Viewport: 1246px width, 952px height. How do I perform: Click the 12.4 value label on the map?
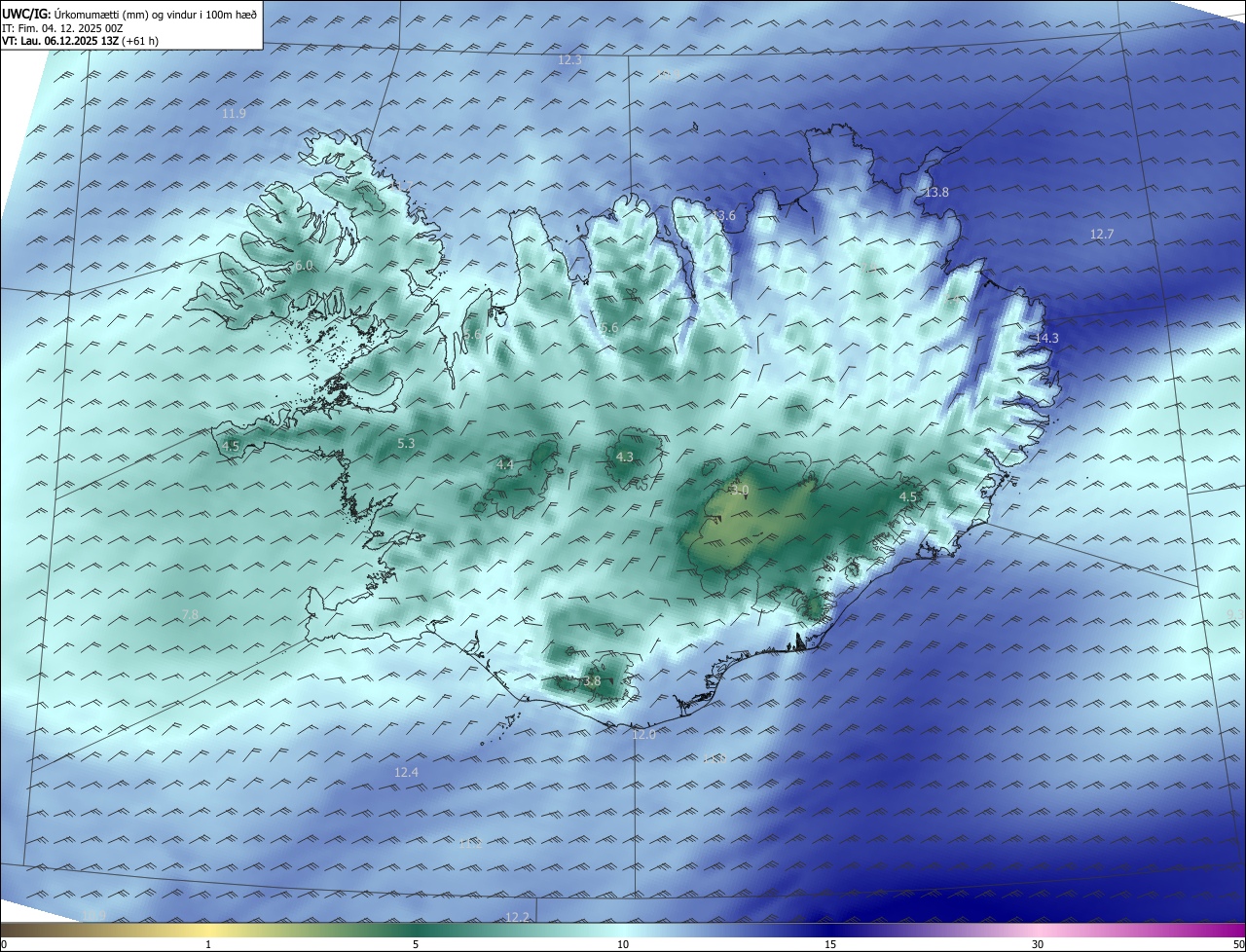point(406,773)
